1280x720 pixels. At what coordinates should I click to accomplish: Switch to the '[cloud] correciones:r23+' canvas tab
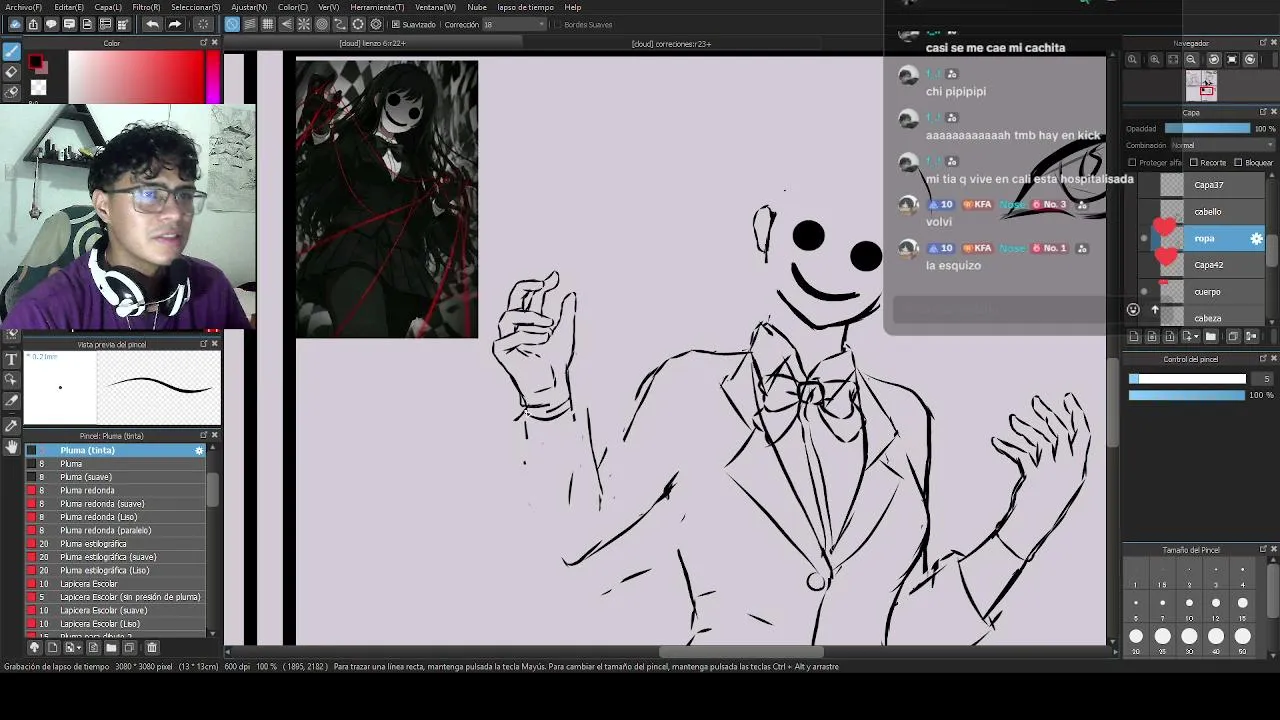(671, 44)
